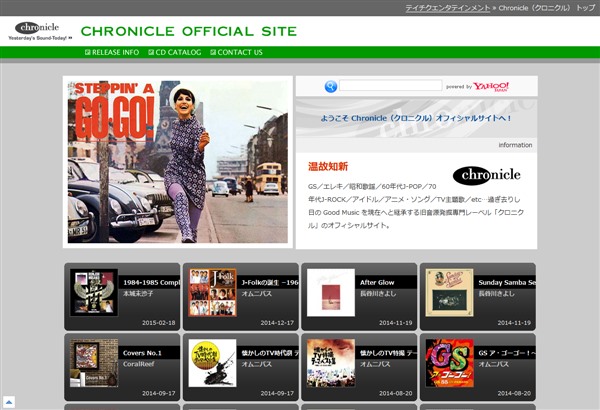Image resolution: width=600 pixels, height=410 pixels.
Task: Open the CD CATALOG menu
Action: coord(174,52)
